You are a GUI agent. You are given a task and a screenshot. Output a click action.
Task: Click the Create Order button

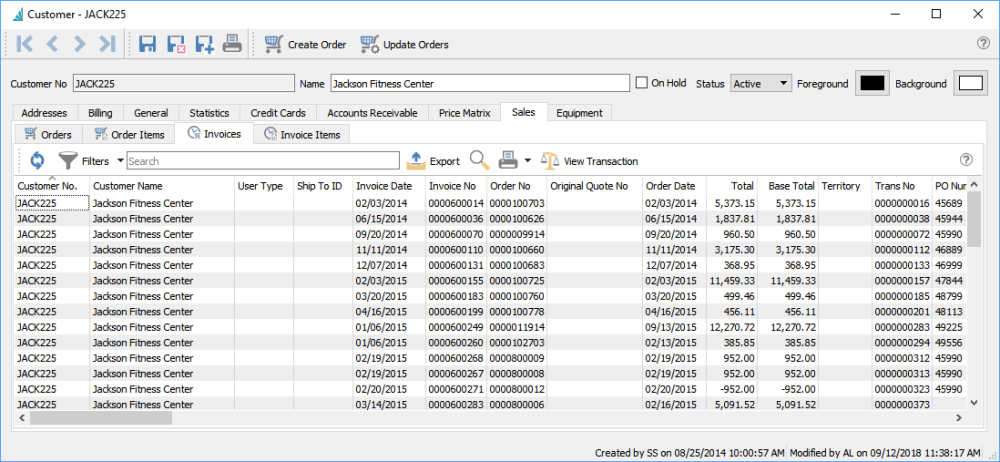(x=306, y=44)
